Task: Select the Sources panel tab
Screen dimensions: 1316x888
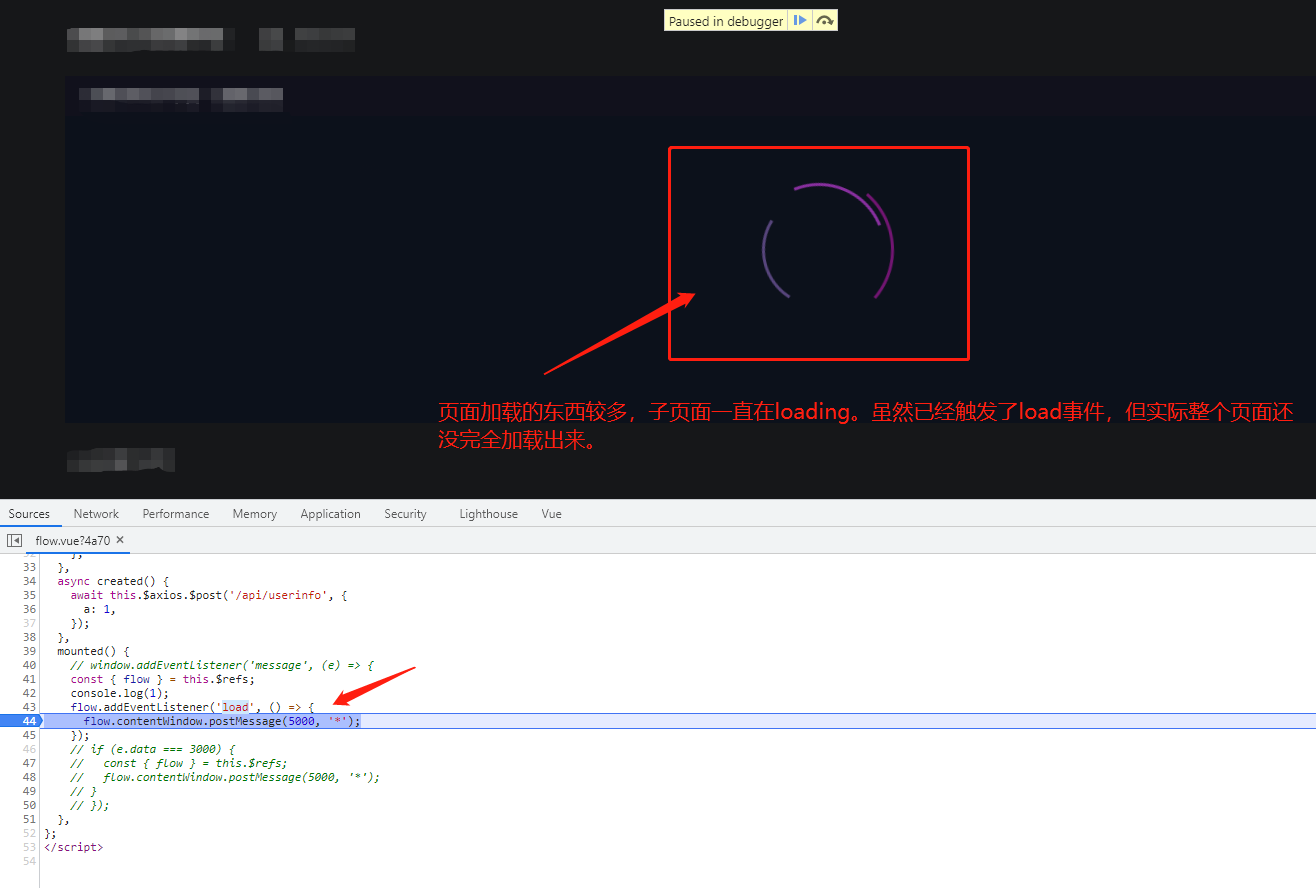Action: pyautogui.click(x=29, y=513)
